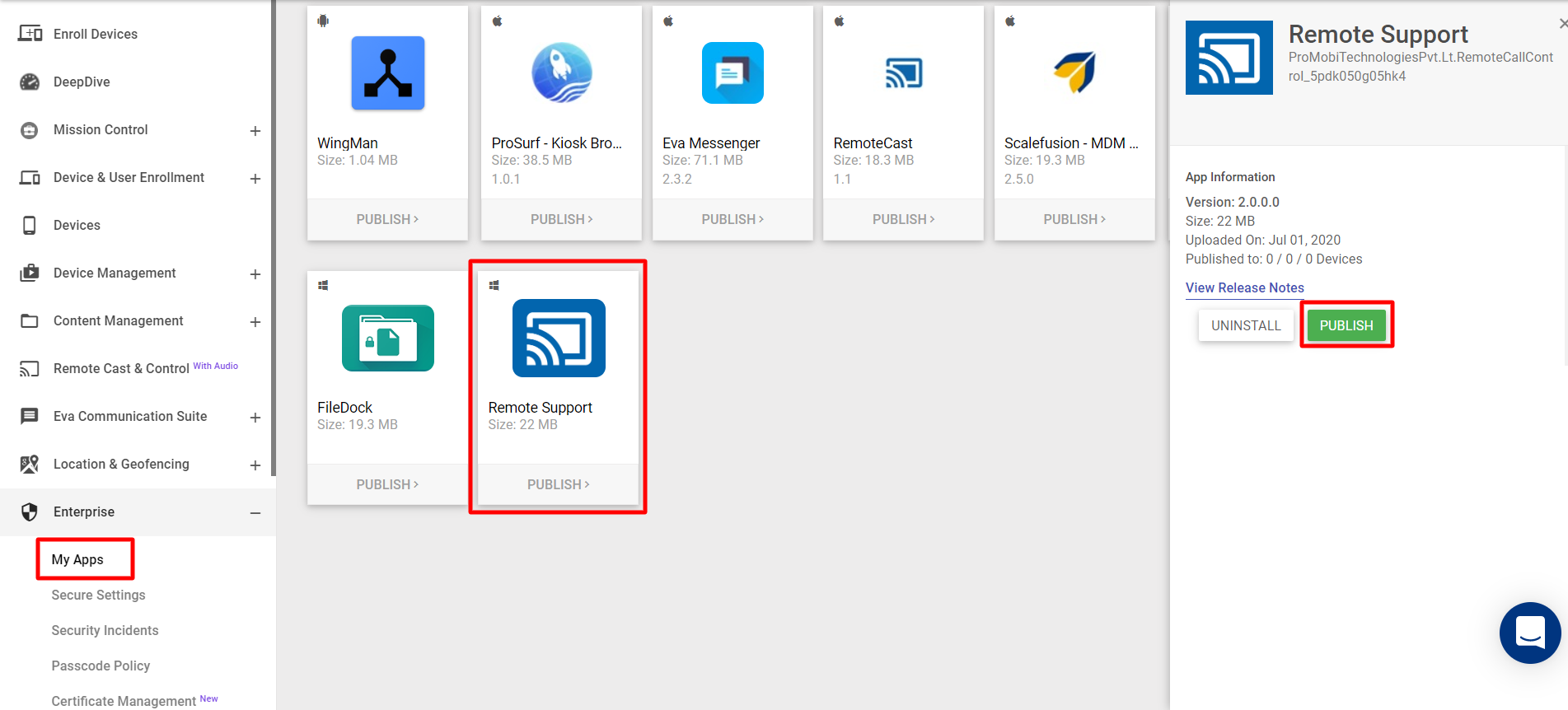Click PUBLISH under Eva Messenger
1568x710 pixels.
point(733,219)
